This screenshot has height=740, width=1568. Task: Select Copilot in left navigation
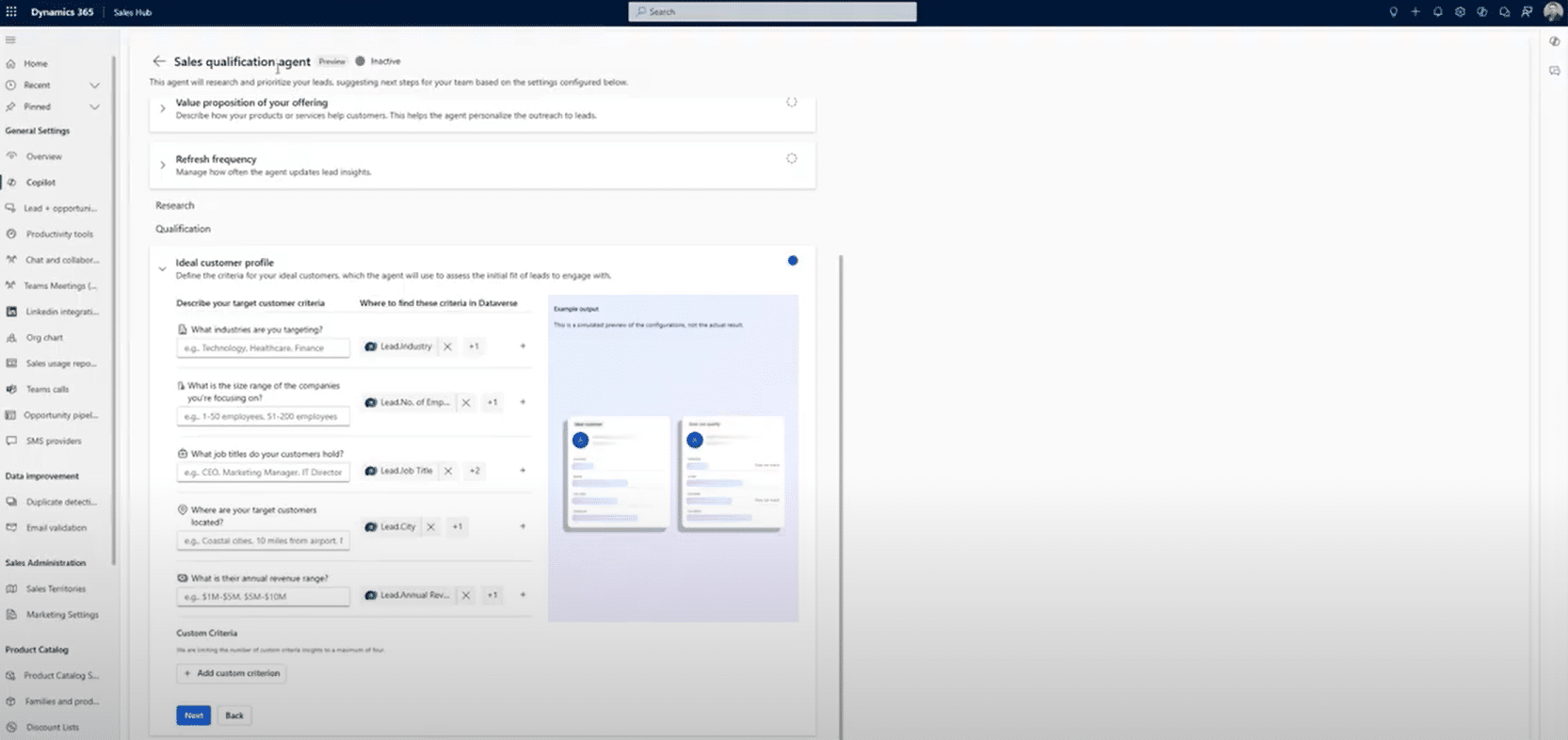click(40, 183)
